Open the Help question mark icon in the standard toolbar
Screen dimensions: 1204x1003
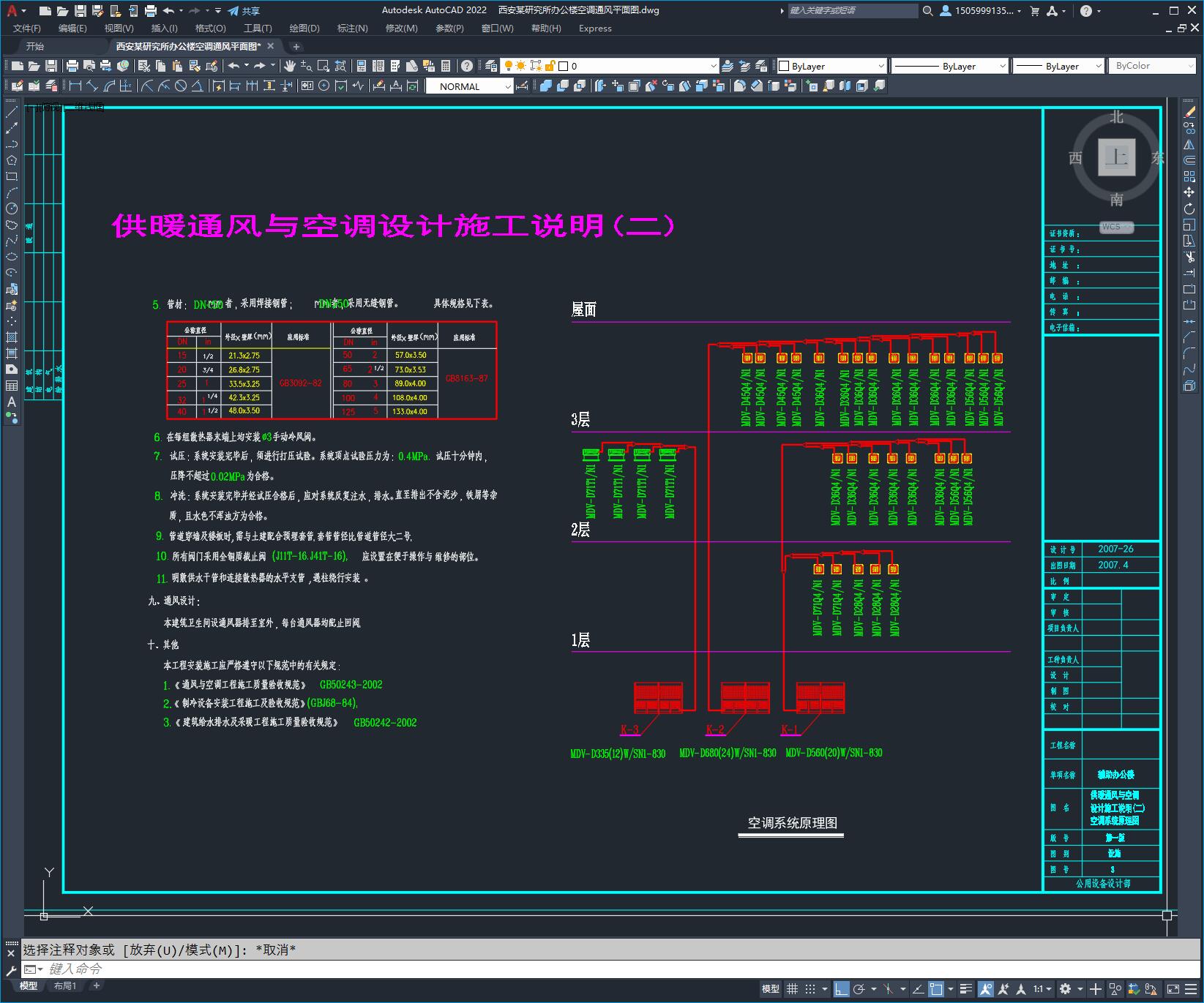[x=467, y=66]
